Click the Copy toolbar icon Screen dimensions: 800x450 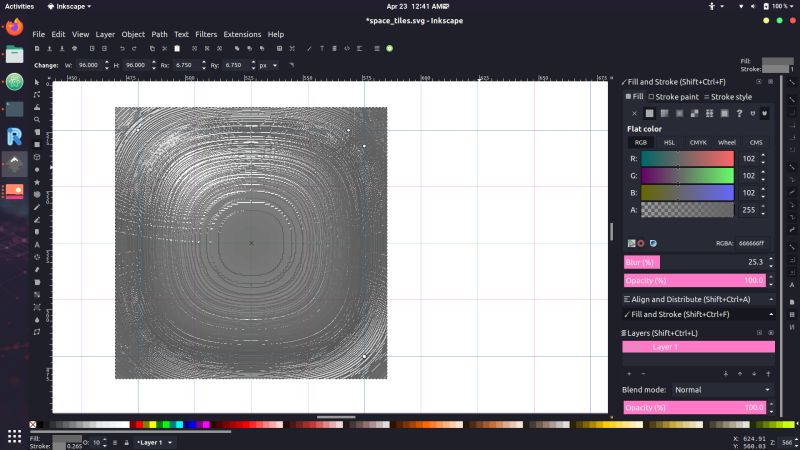tap(152, 48)
